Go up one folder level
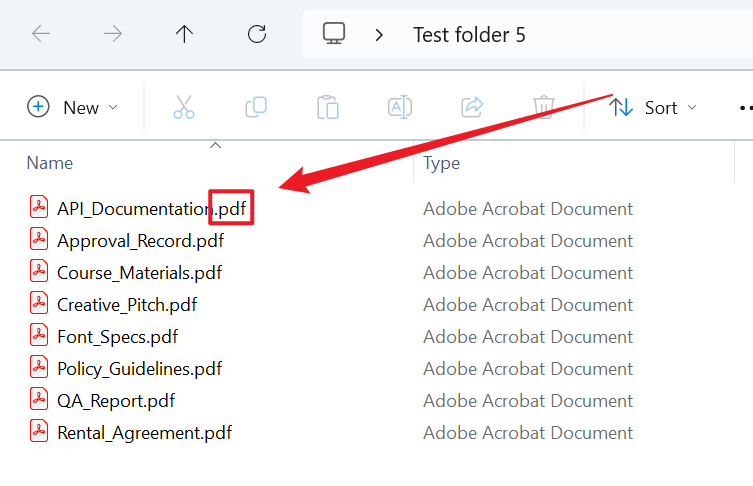This screenshot has width=753, height=486. point(184,34)
